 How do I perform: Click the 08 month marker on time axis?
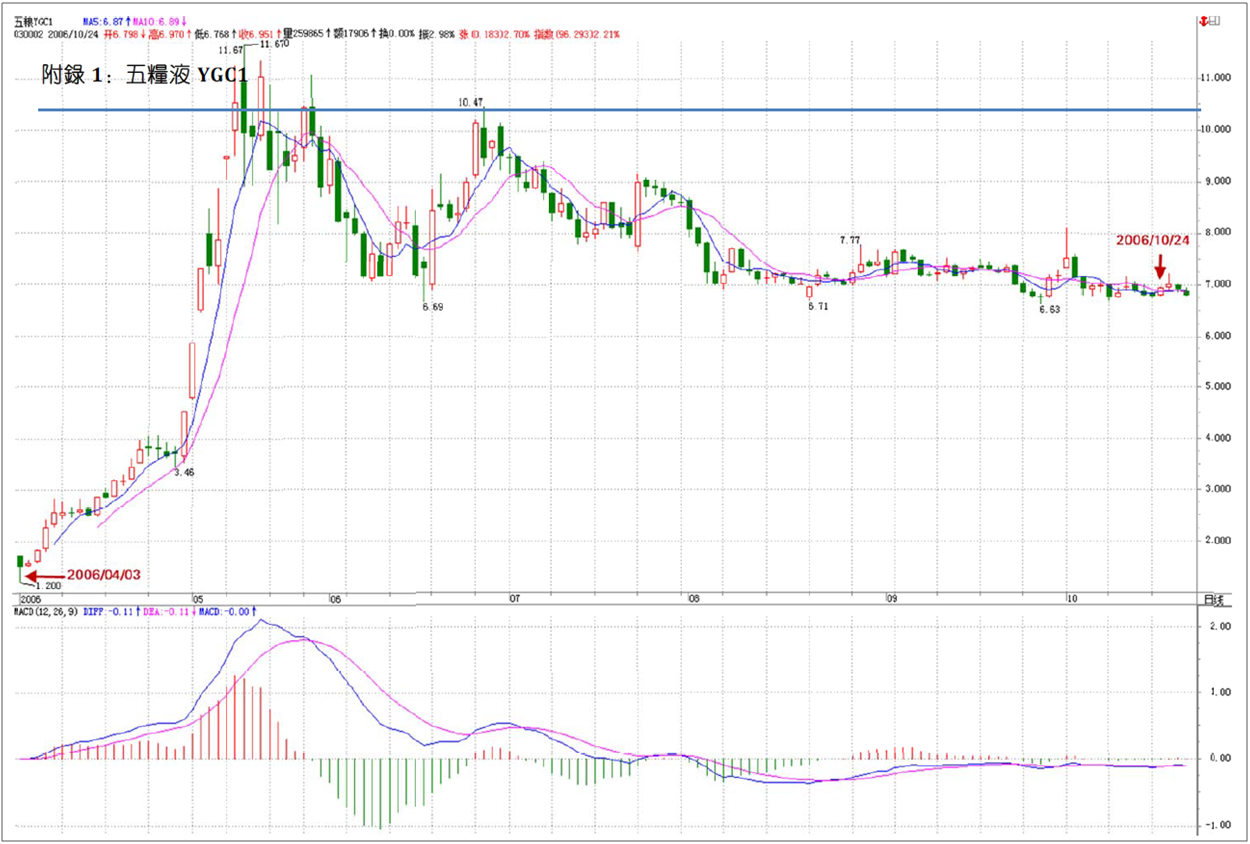click(x=693, y=599)
